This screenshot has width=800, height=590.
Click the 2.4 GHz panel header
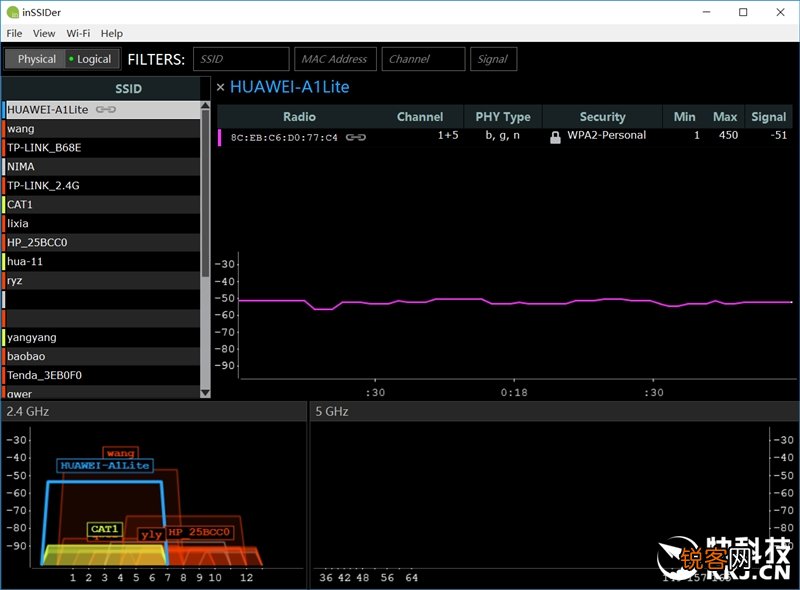tap(154, 411)
